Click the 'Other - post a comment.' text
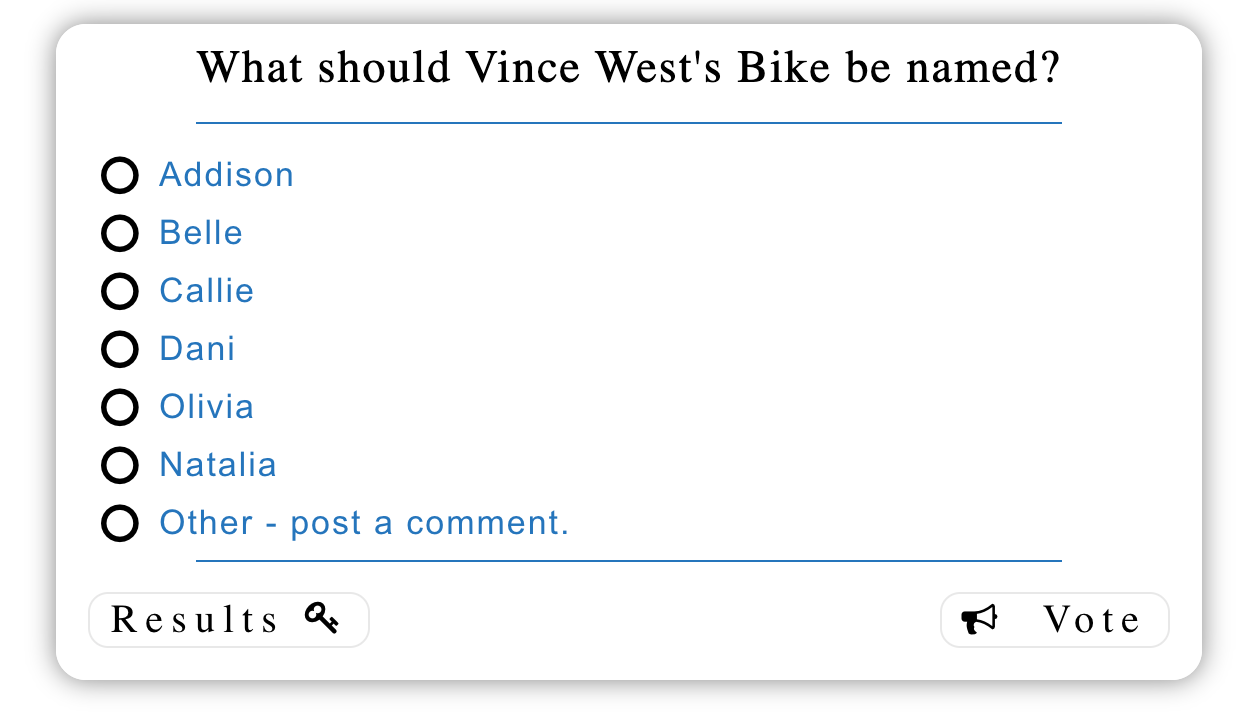Viewport: 1246px width, 712px height. point(365,523)
